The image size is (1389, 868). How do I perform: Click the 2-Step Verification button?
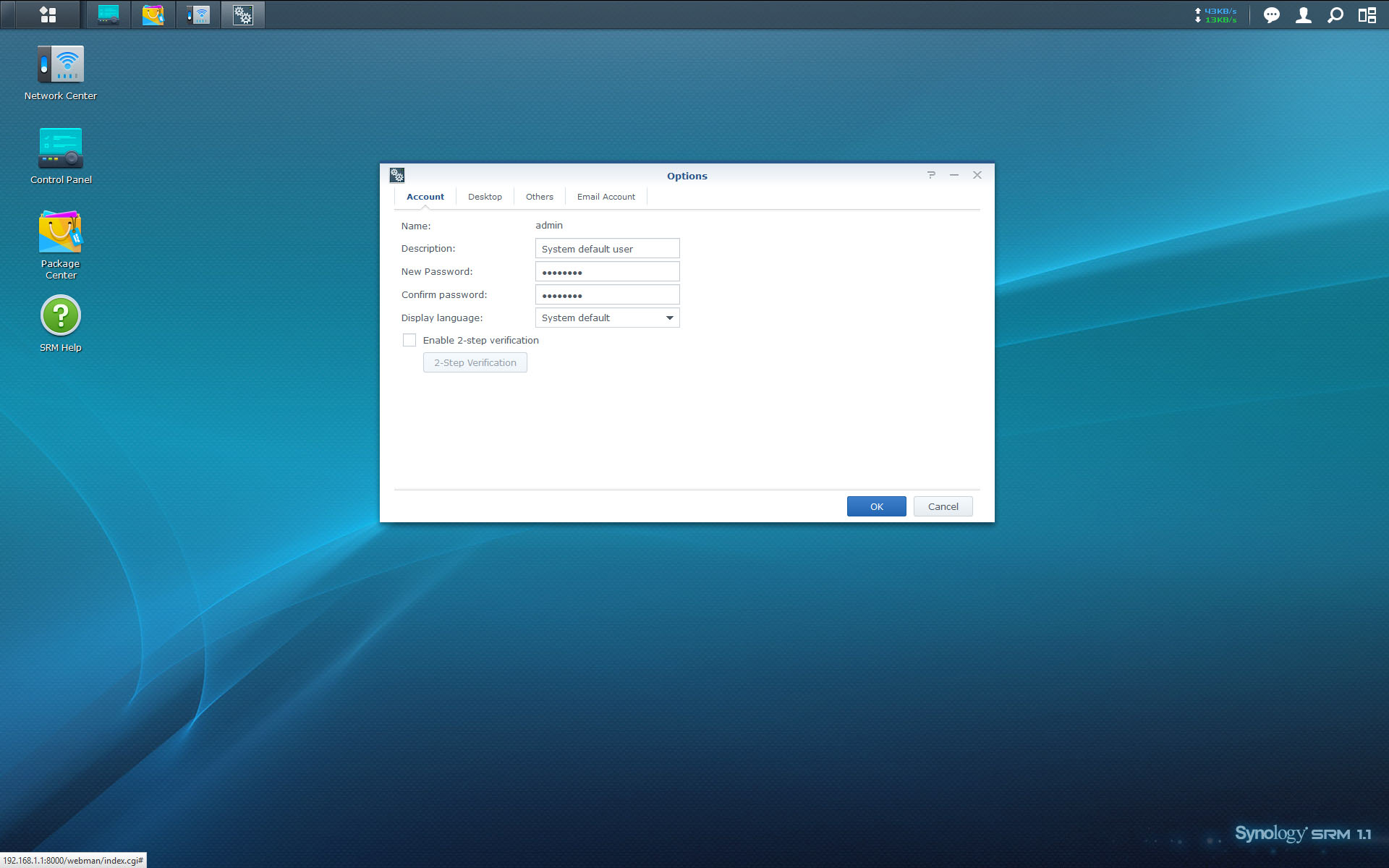475,362
